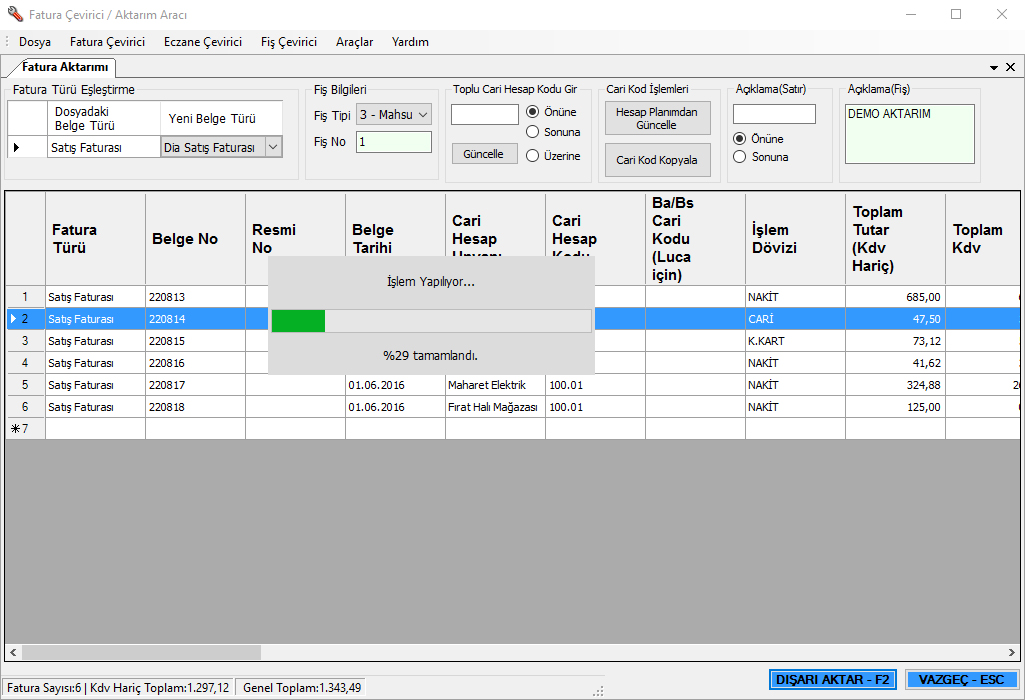This screenshot has height=700, width=1025.
Task: Select row header number 1
Action: tap(25, 297)
